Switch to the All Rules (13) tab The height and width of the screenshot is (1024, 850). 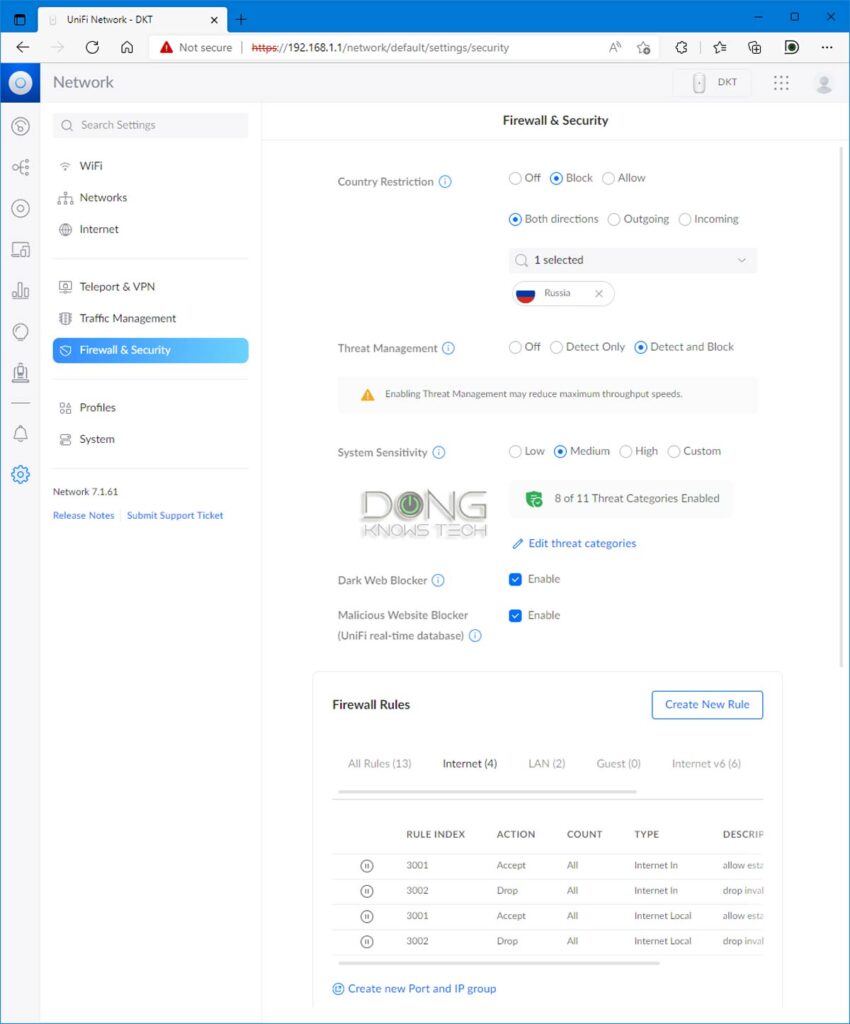pyautogui.click(x=379, y=763)
